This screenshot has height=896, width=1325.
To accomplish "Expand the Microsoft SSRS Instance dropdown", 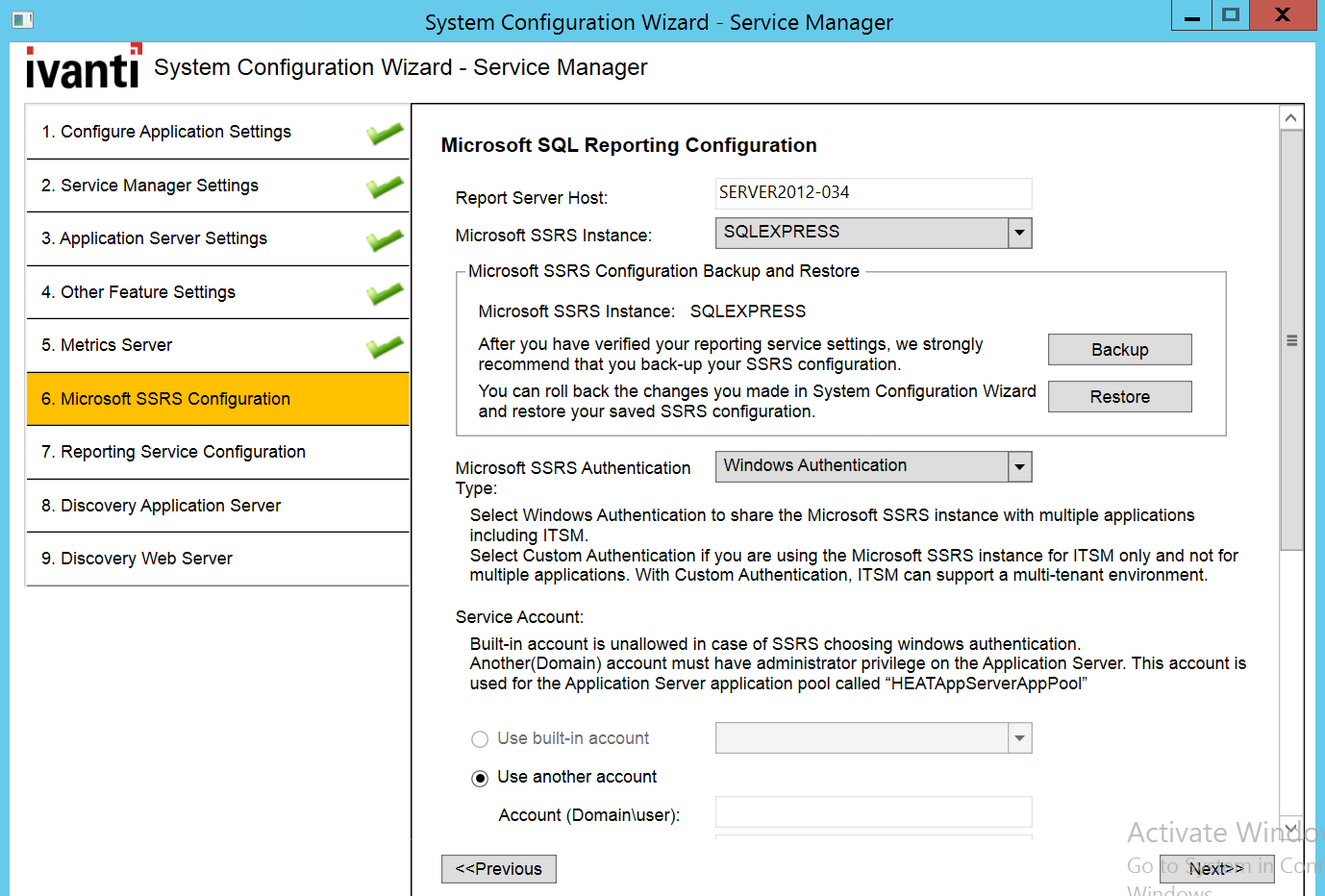I will click(1019, 233).
